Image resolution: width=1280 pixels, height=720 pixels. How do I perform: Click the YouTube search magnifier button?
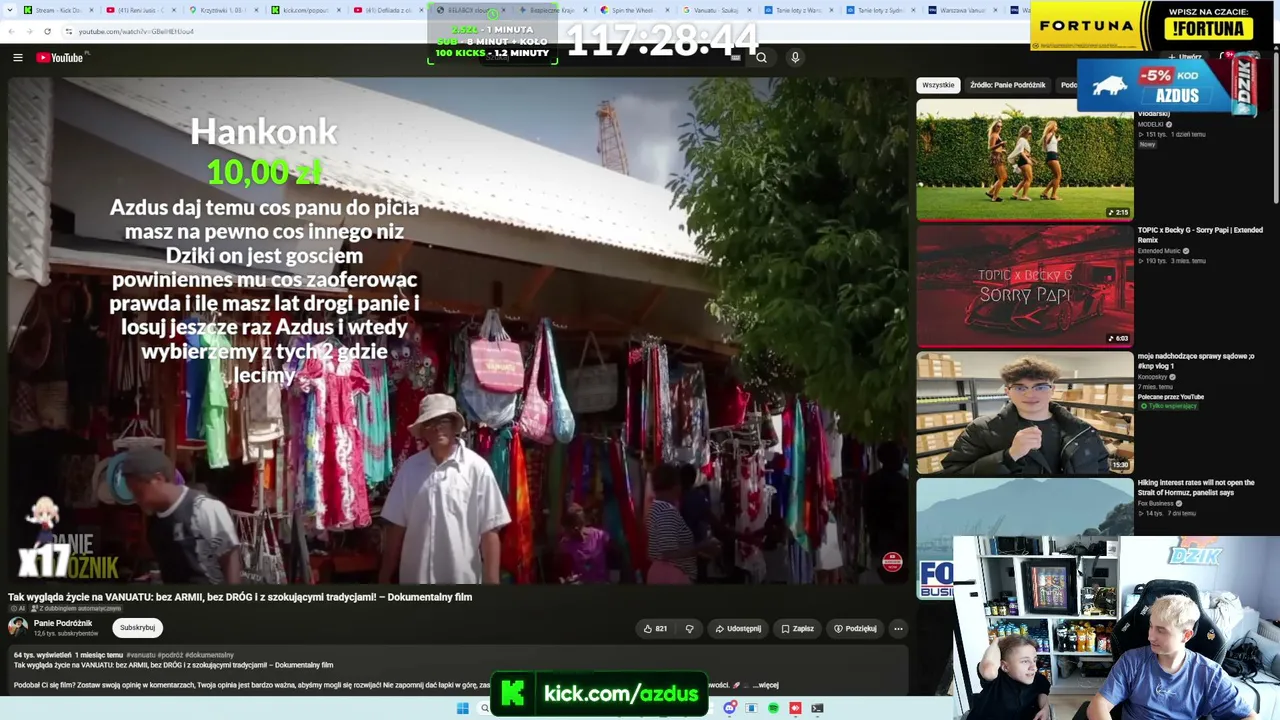tap(761, 58)
